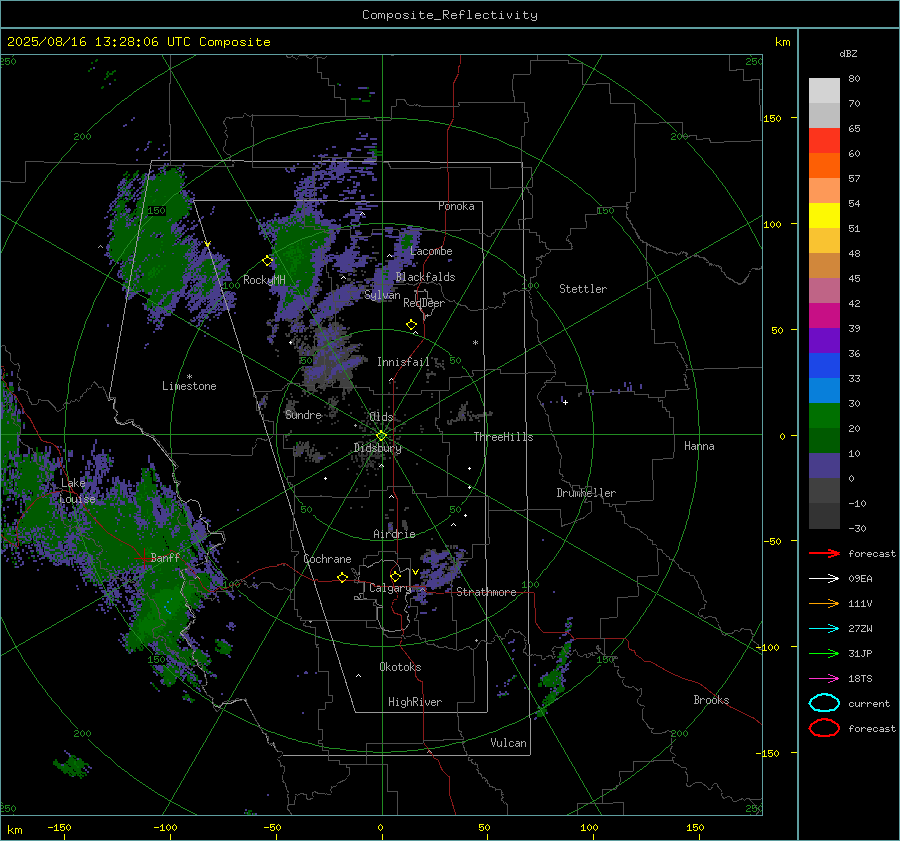Click the Stettler map label
900x841 pixels.
coord(583,289)
